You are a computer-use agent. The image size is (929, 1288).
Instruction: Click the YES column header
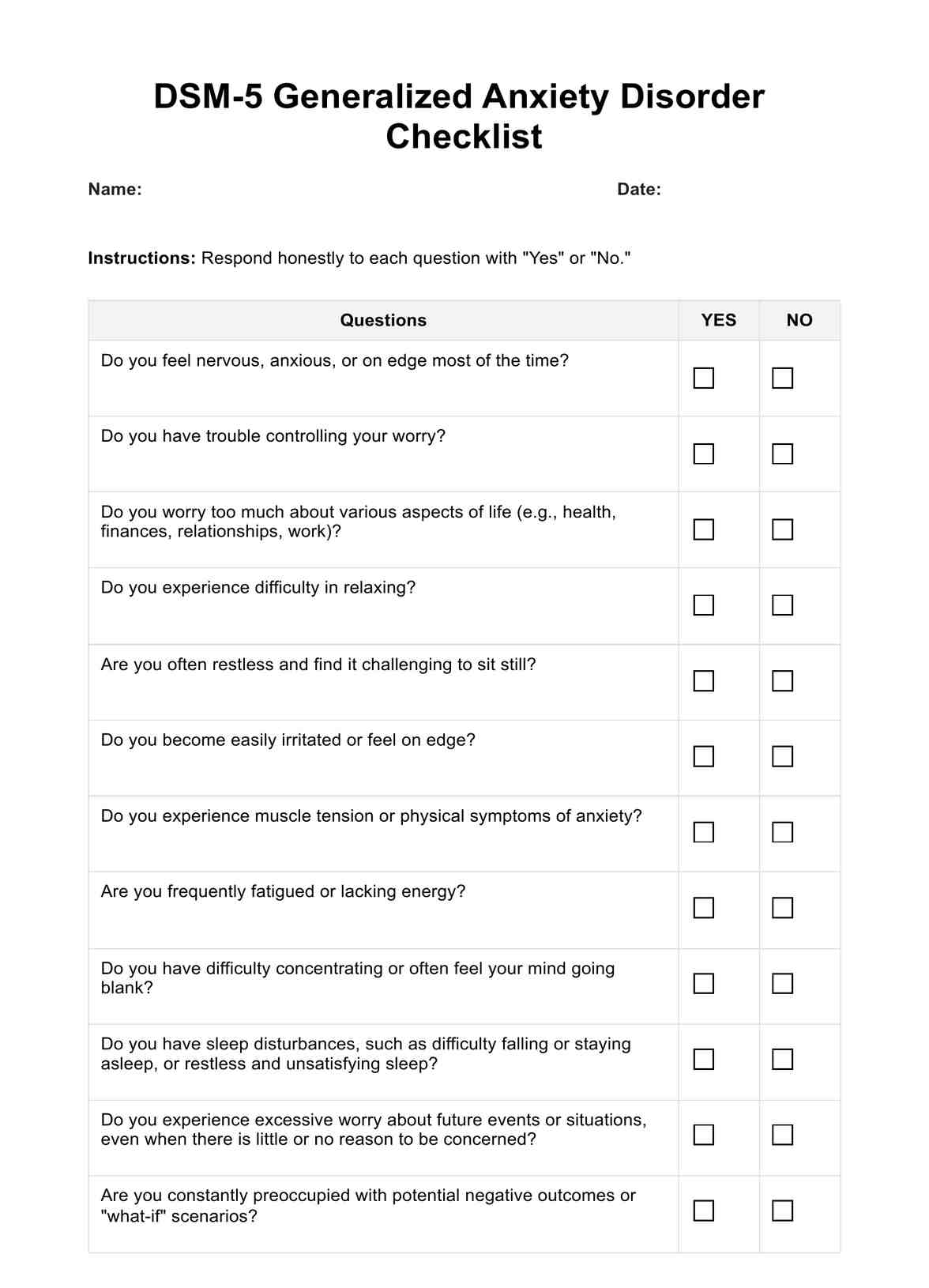[x=718, y=320]
